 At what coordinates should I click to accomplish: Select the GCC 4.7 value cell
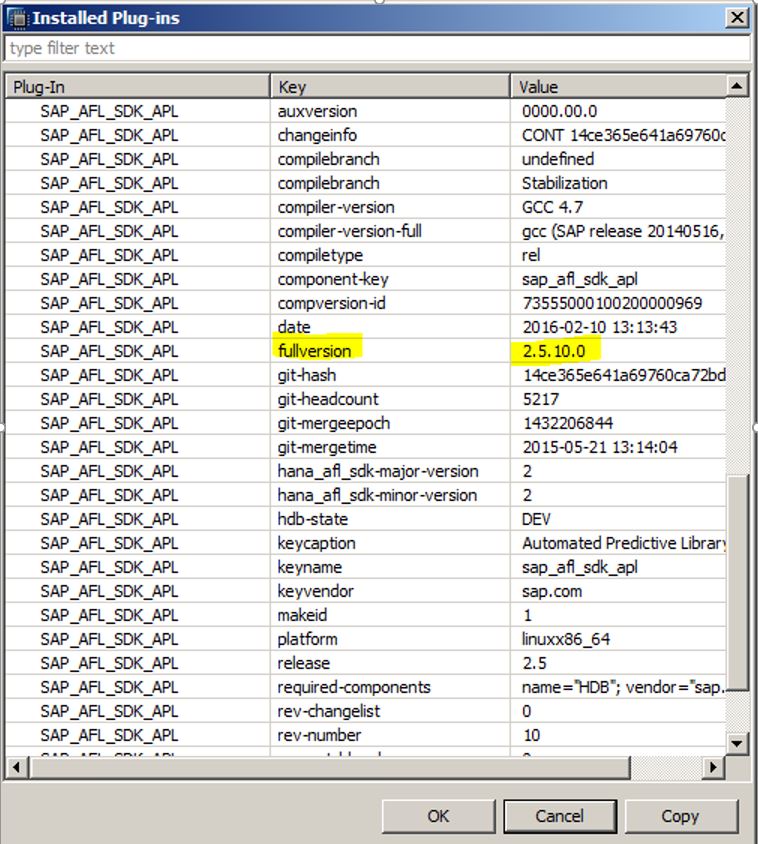pyautogui.click(x=618, y=207)
